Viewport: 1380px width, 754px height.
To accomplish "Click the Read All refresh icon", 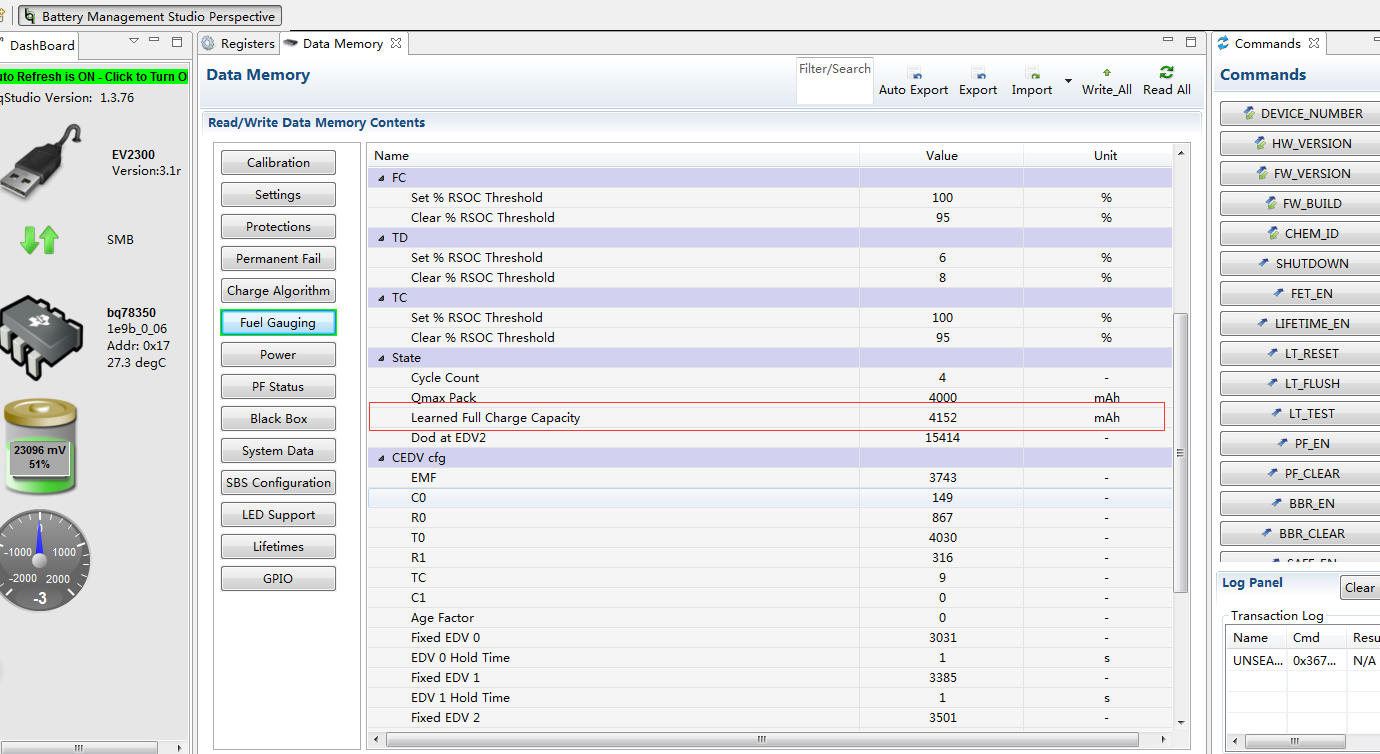I will pos(1166,73).
